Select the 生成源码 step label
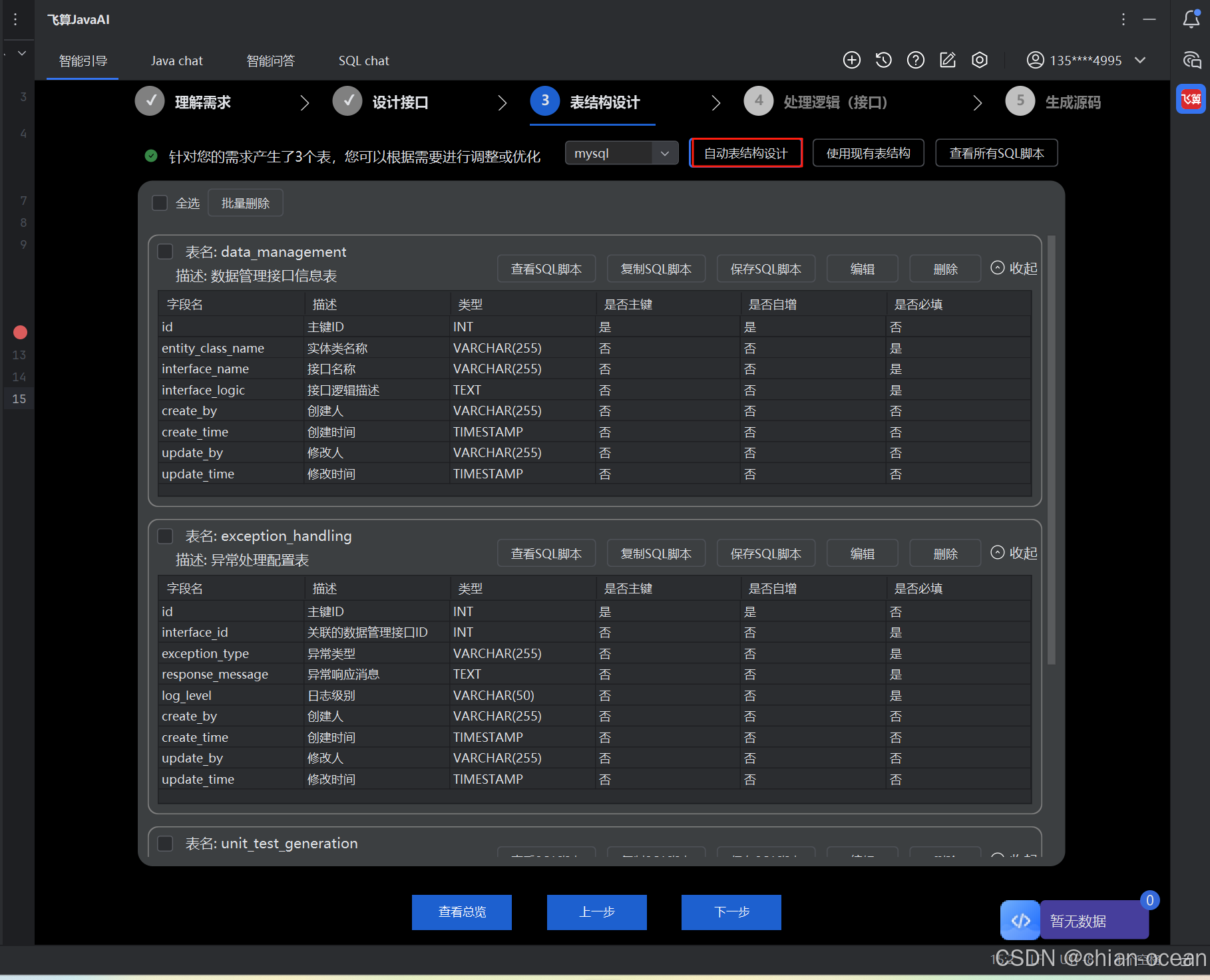Viewport: 1210px width, 980px height. click(1073, 102)
